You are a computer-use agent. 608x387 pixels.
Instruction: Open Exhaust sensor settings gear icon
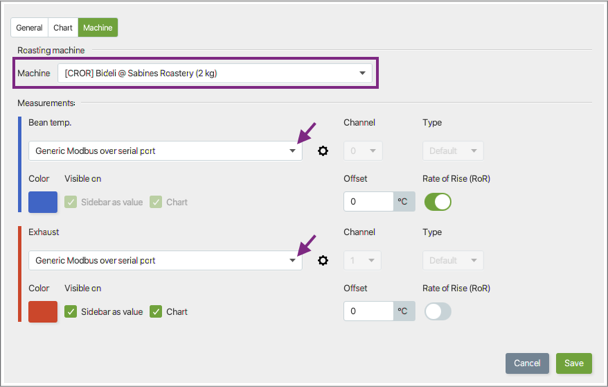tap(323, 260)
